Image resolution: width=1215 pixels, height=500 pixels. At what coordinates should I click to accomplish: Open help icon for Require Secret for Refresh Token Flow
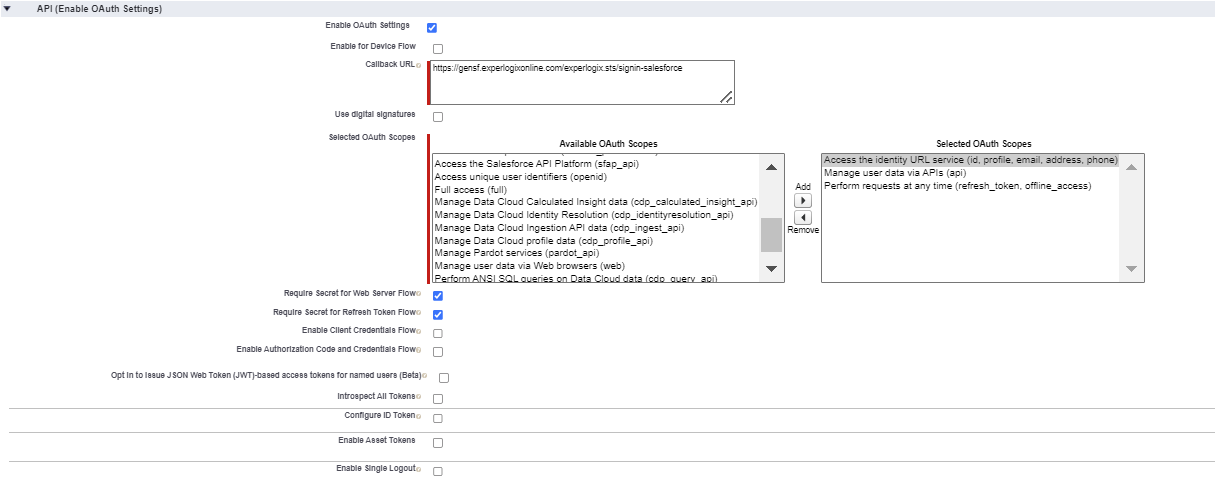click(418, 313)
